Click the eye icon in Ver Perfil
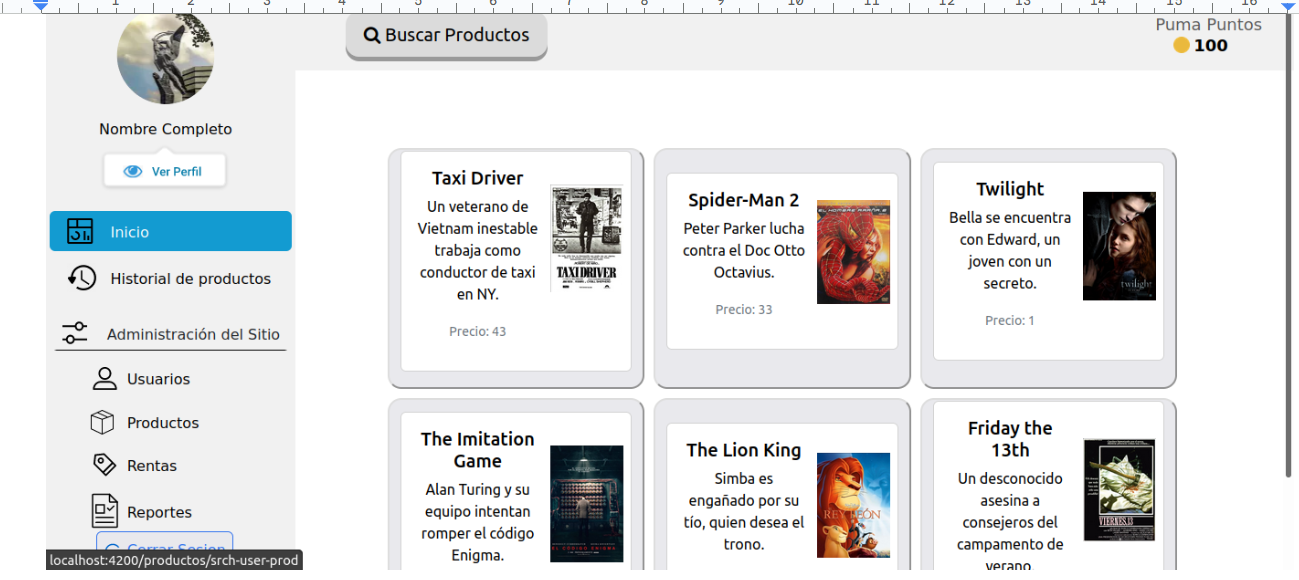The width and height of the screenshot is (1299, 580). (133, 172)
